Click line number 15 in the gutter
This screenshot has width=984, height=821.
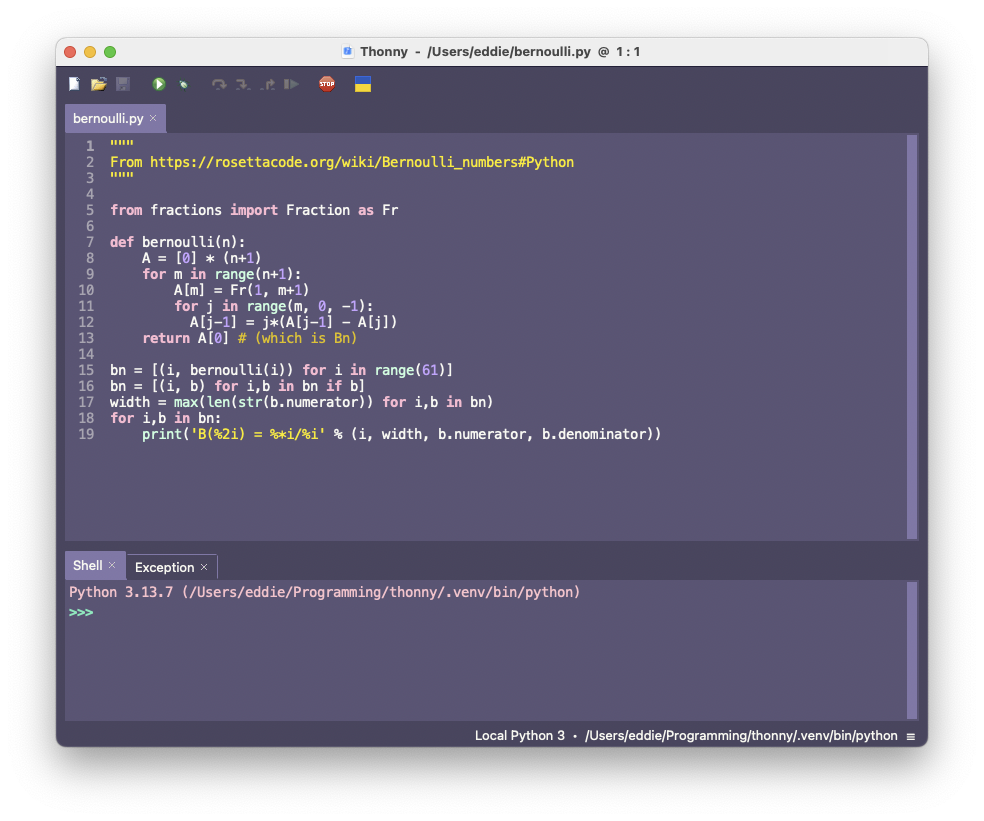pos(87,370)
